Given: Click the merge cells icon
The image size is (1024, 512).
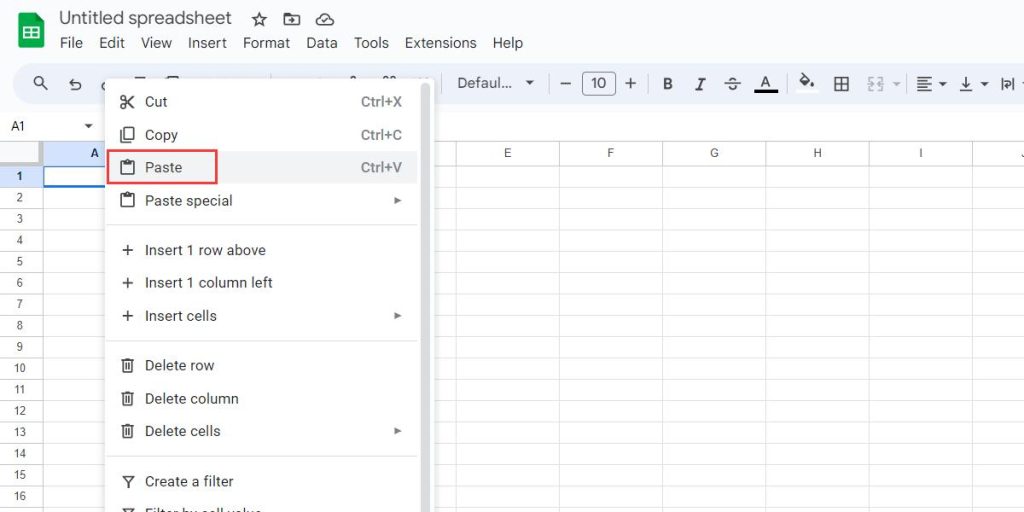Looking at the screenshot, I should click(875, 84).
